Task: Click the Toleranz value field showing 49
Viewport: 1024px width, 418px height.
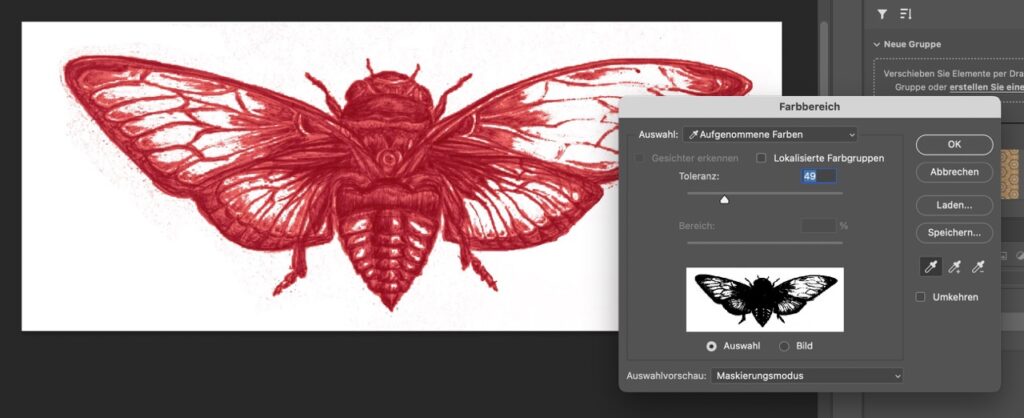Action: (817, 176)
